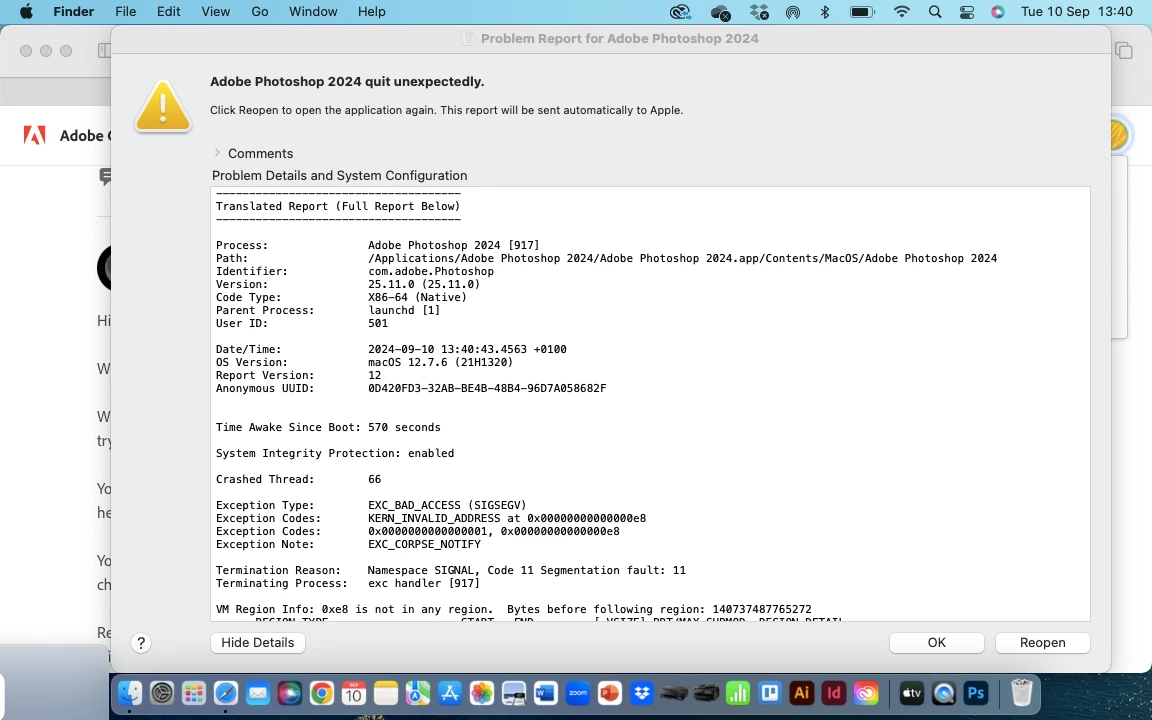Open Launchpad in the Dock
The image size is (1152, 720).
pyautogui.click(x=194, y=693)
